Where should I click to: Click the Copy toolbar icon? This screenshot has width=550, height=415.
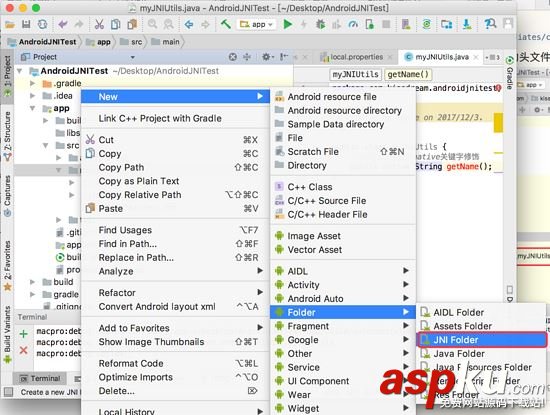coord(115,24)
